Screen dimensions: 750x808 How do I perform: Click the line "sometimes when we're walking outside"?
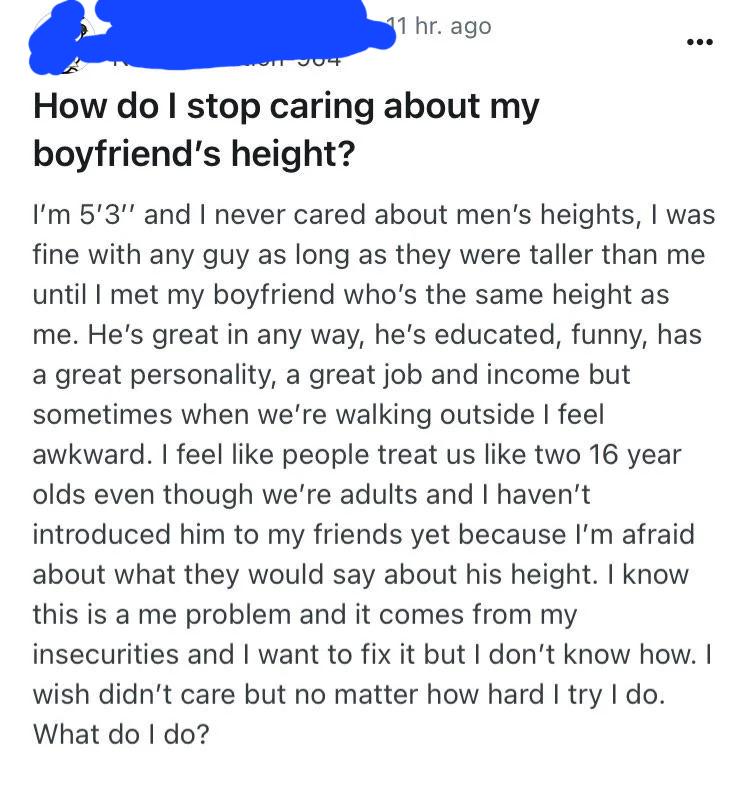click(x=319, y=415)
